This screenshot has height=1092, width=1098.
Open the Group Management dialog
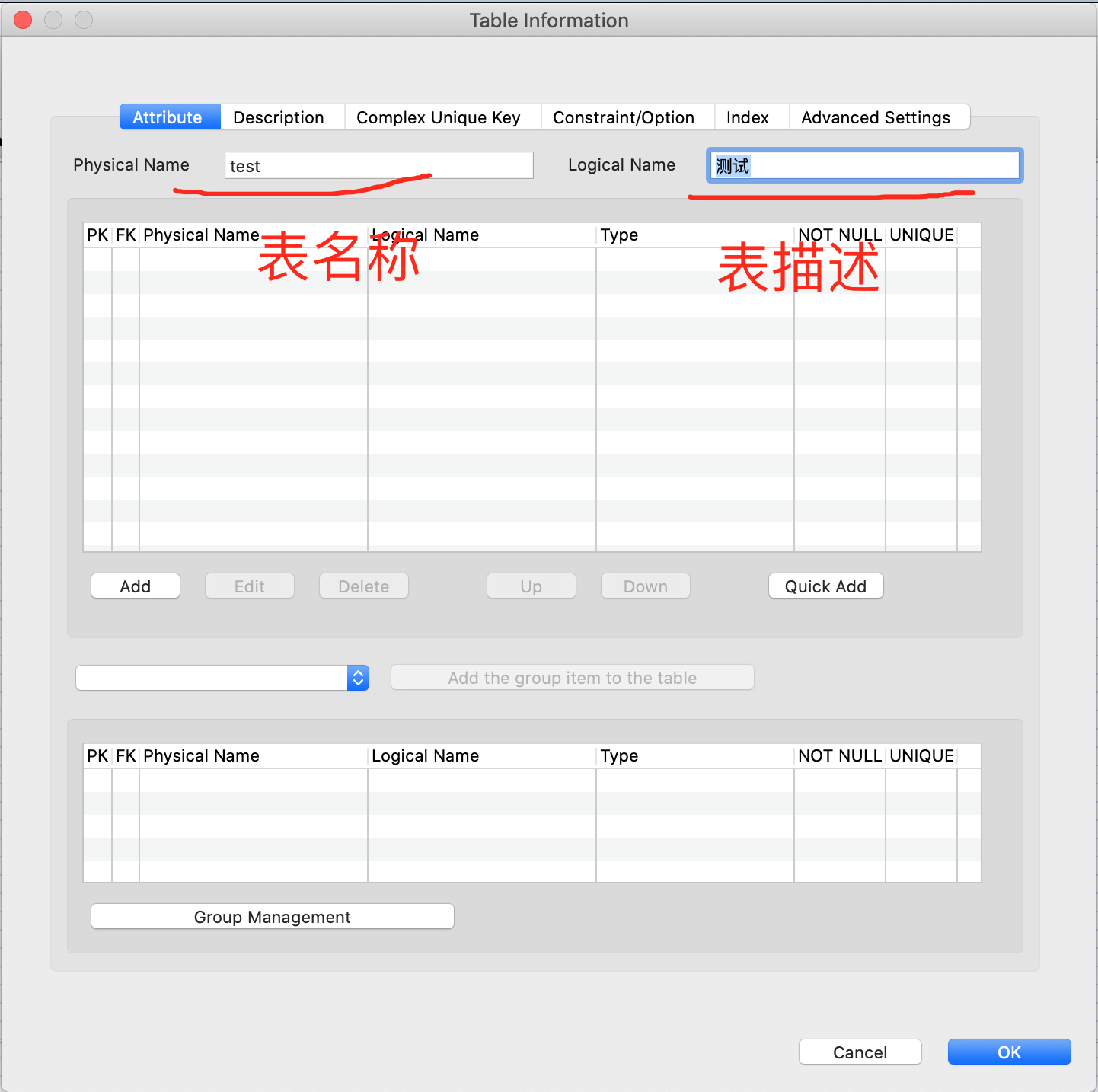coord(272,916)
